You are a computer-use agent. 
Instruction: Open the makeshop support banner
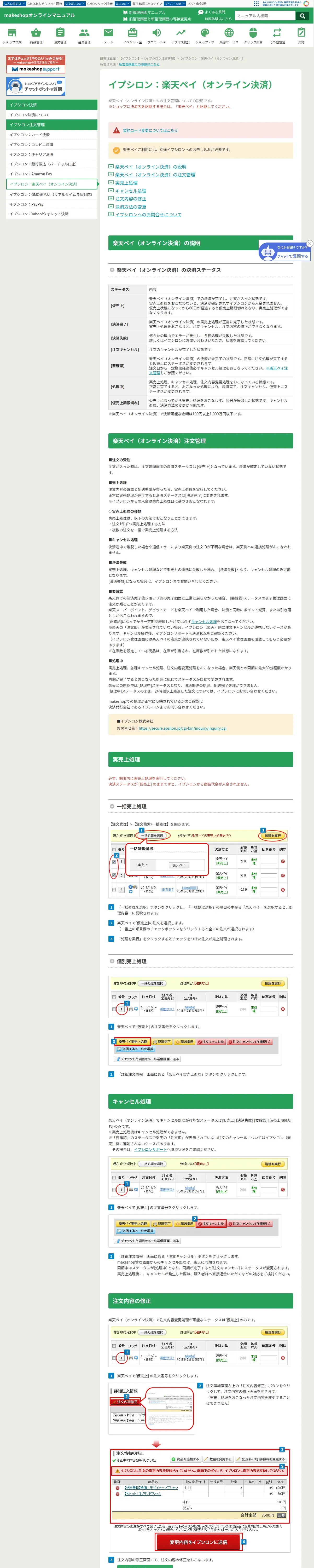[x=35, y=65]
